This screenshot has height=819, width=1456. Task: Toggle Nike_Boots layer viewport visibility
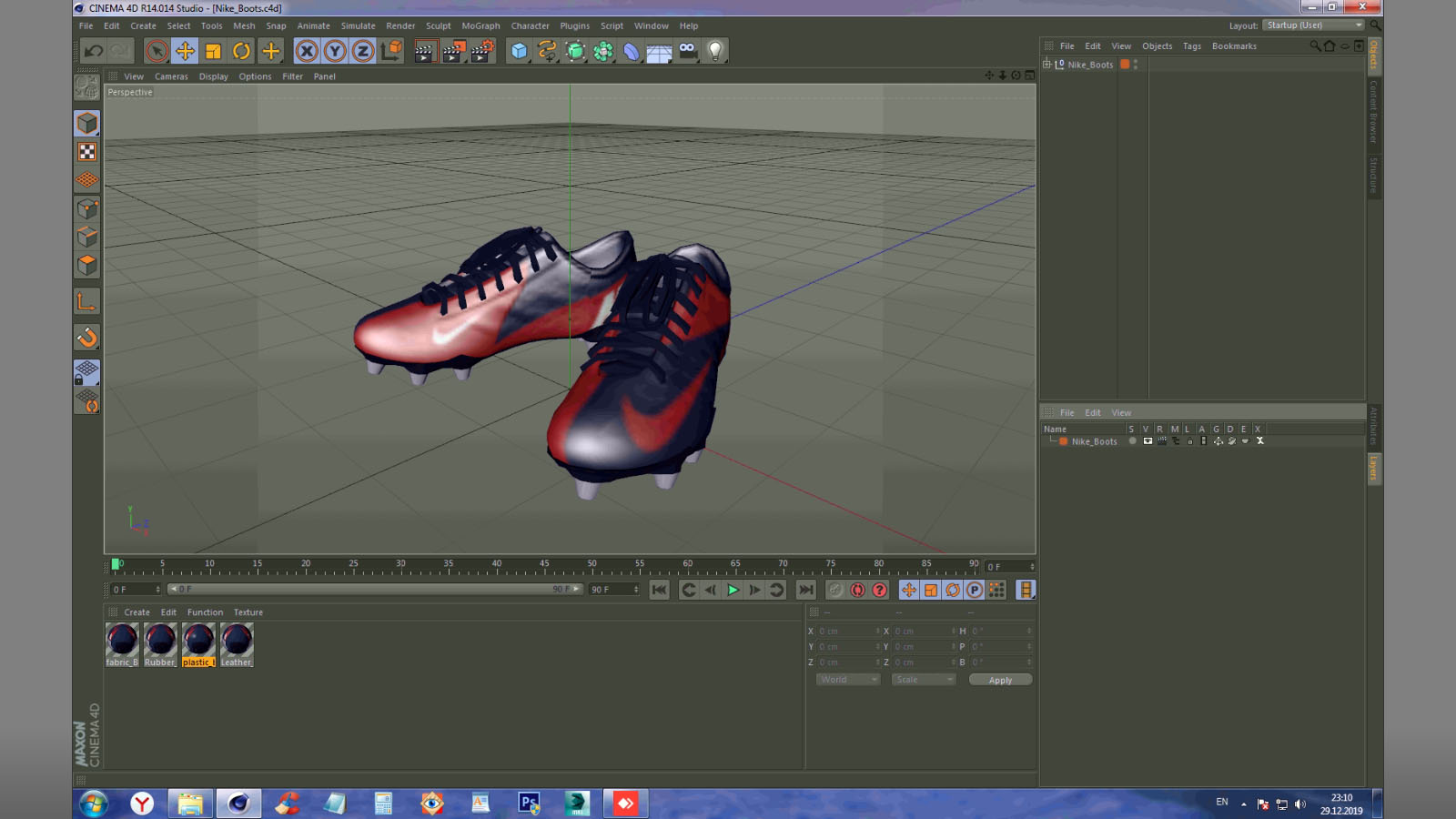[1148, 441]
